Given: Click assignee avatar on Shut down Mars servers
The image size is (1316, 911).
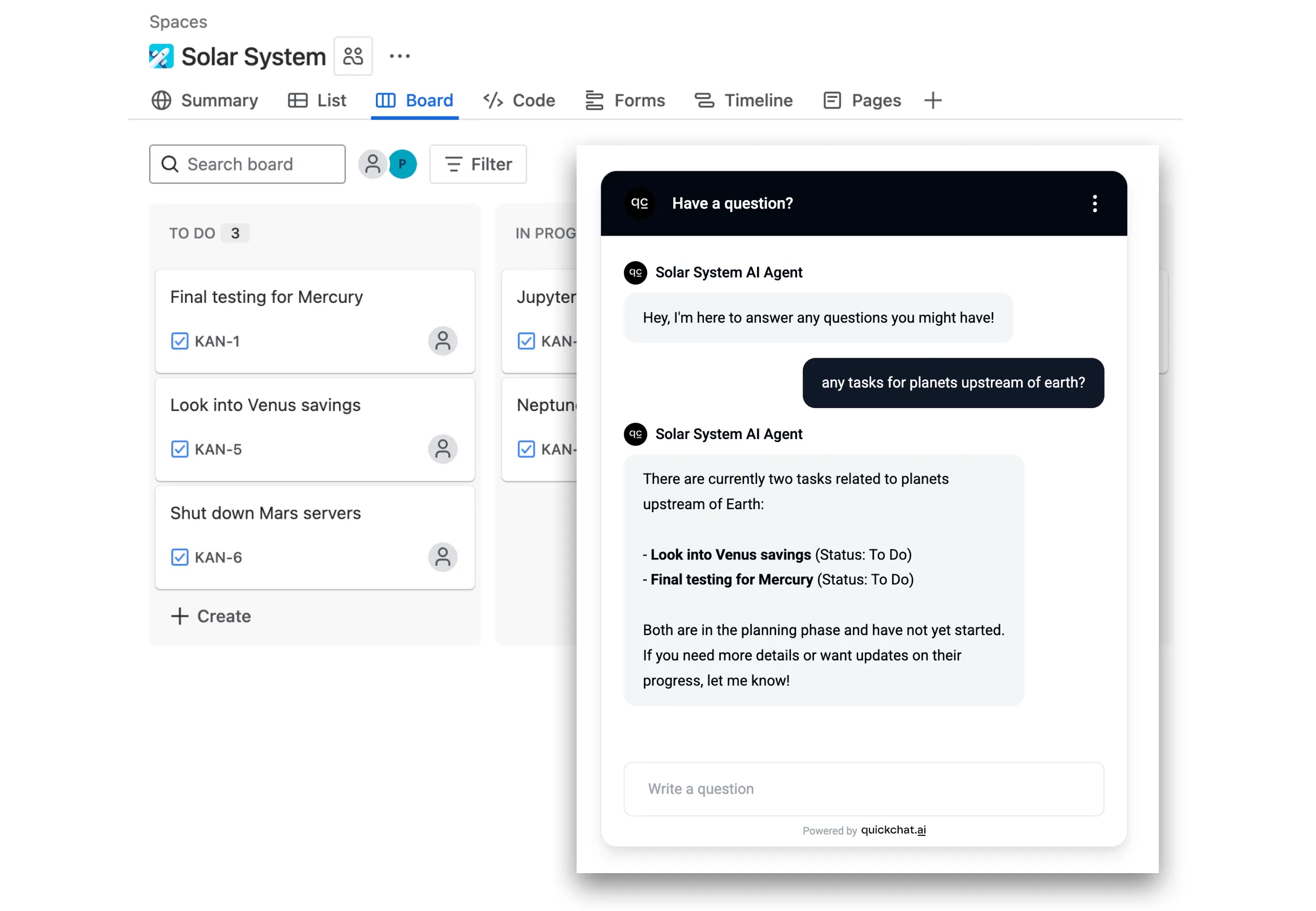Looking at the screenshot, I should point(443,558).
